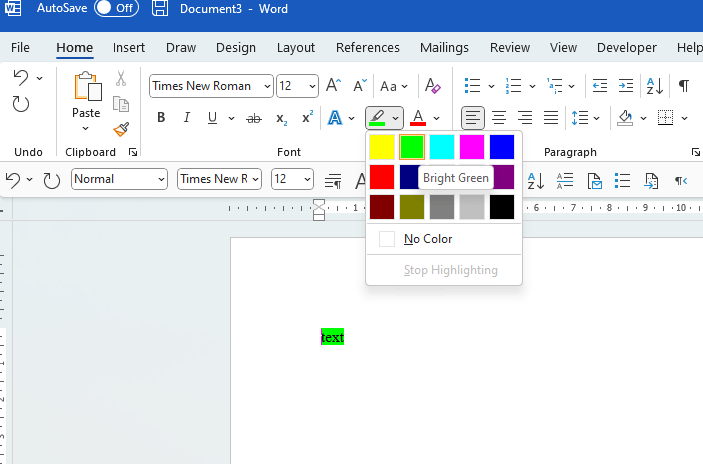Pick the Yellow highlight swatch
Screen dimensions: 703x464
(x=382, y=147)
